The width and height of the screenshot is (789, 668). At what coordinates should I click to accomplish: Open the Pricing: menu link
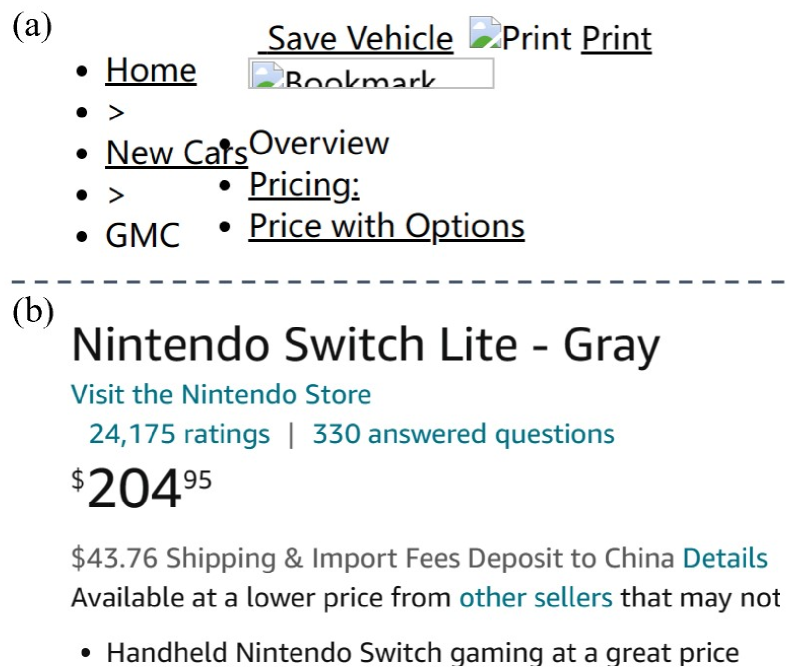click(304, 185)
